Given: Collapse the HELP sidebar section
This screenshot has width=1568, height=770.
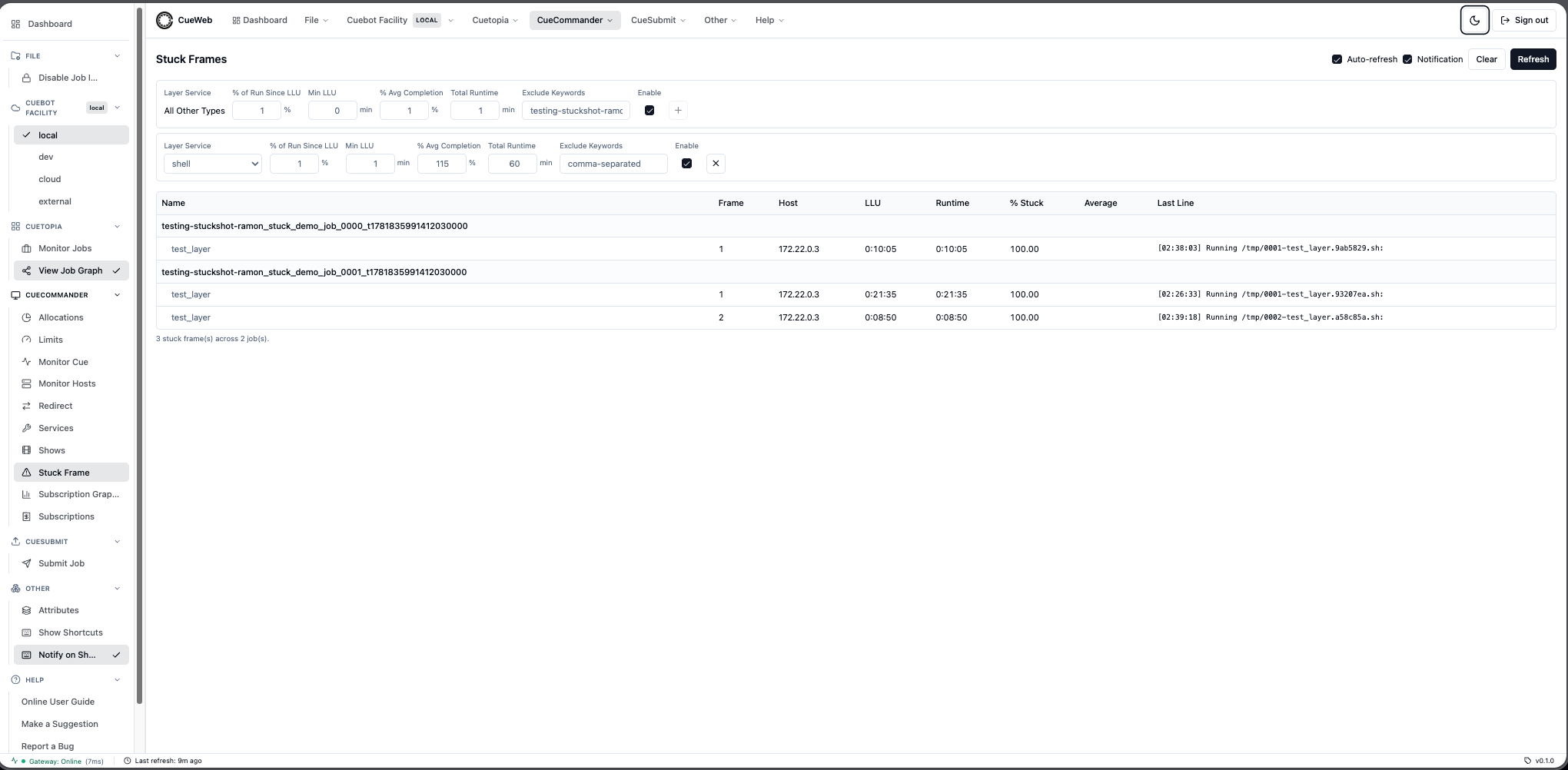Looking at the screenshot, I should pyautogui.click(x=117, y=680).
